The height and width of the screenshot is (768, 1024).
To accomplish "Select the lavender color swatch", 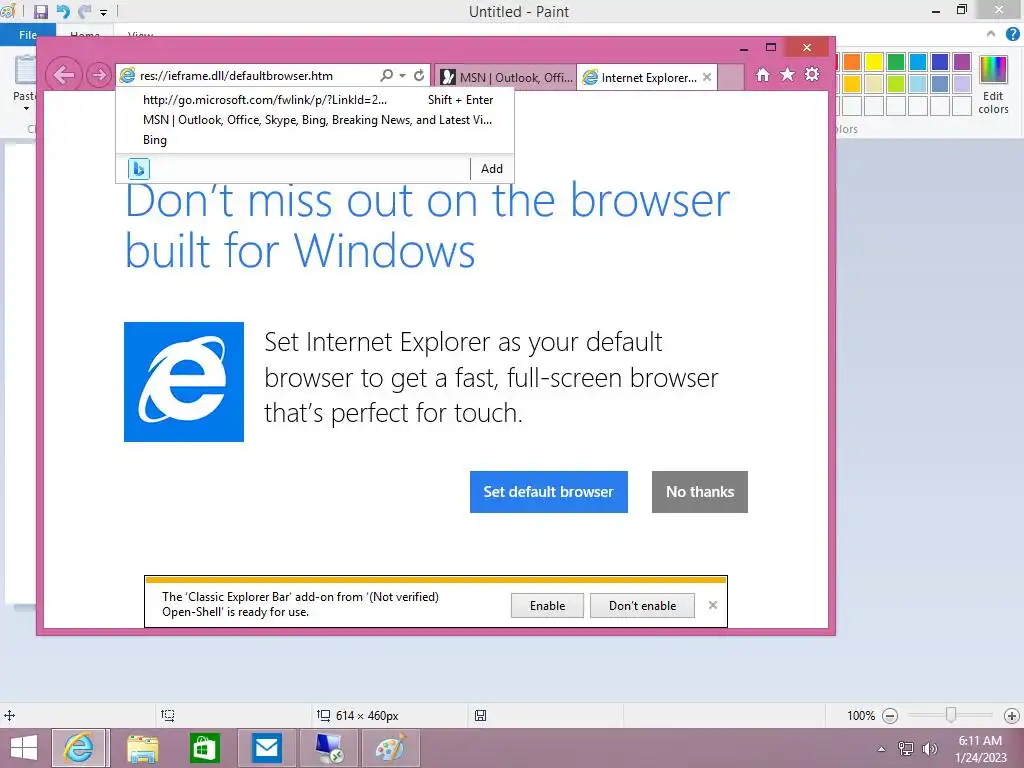I will coord(962,84).
